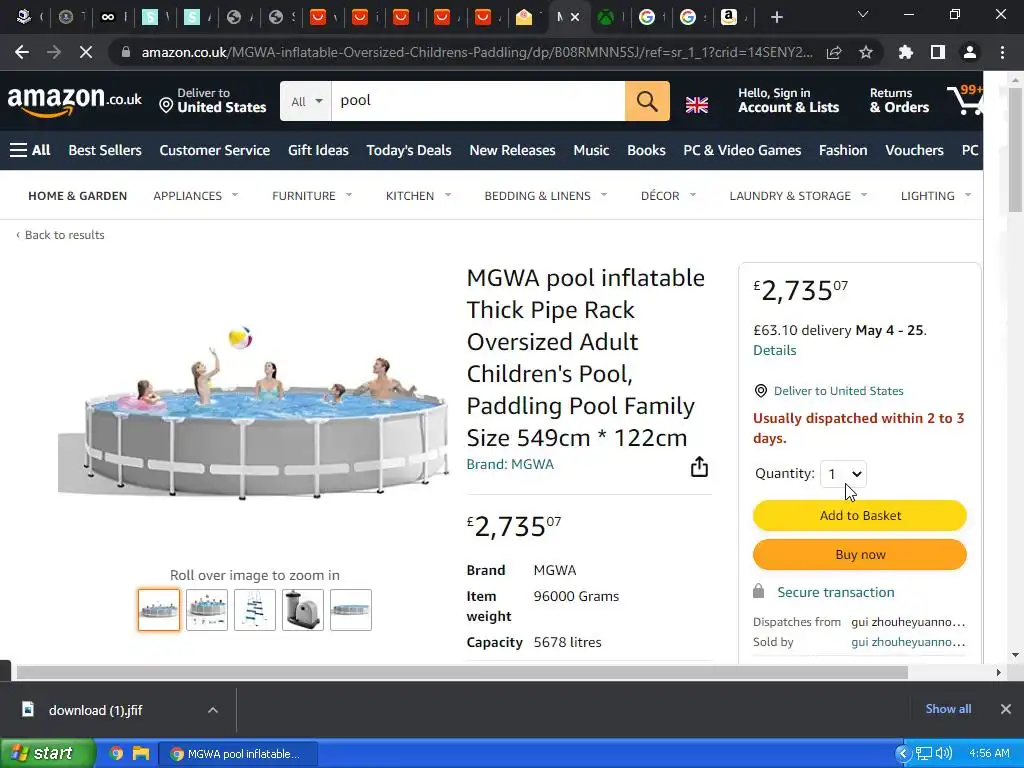Click Add to Basket

pyautogui.click(x=859, y=515)
